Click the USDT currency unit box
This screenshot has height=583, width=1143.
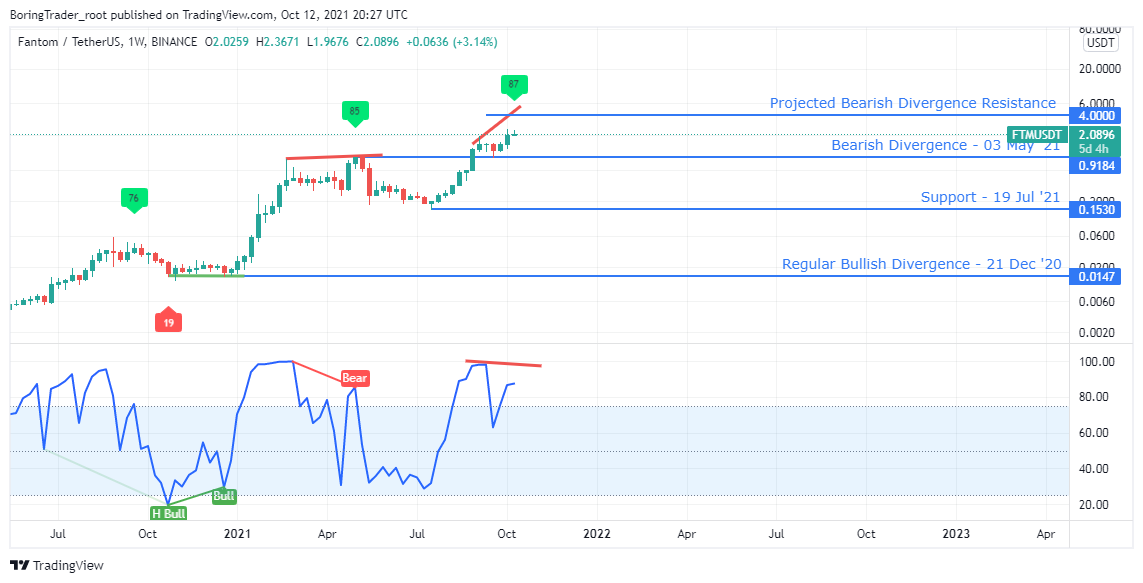pos(1101,43)
